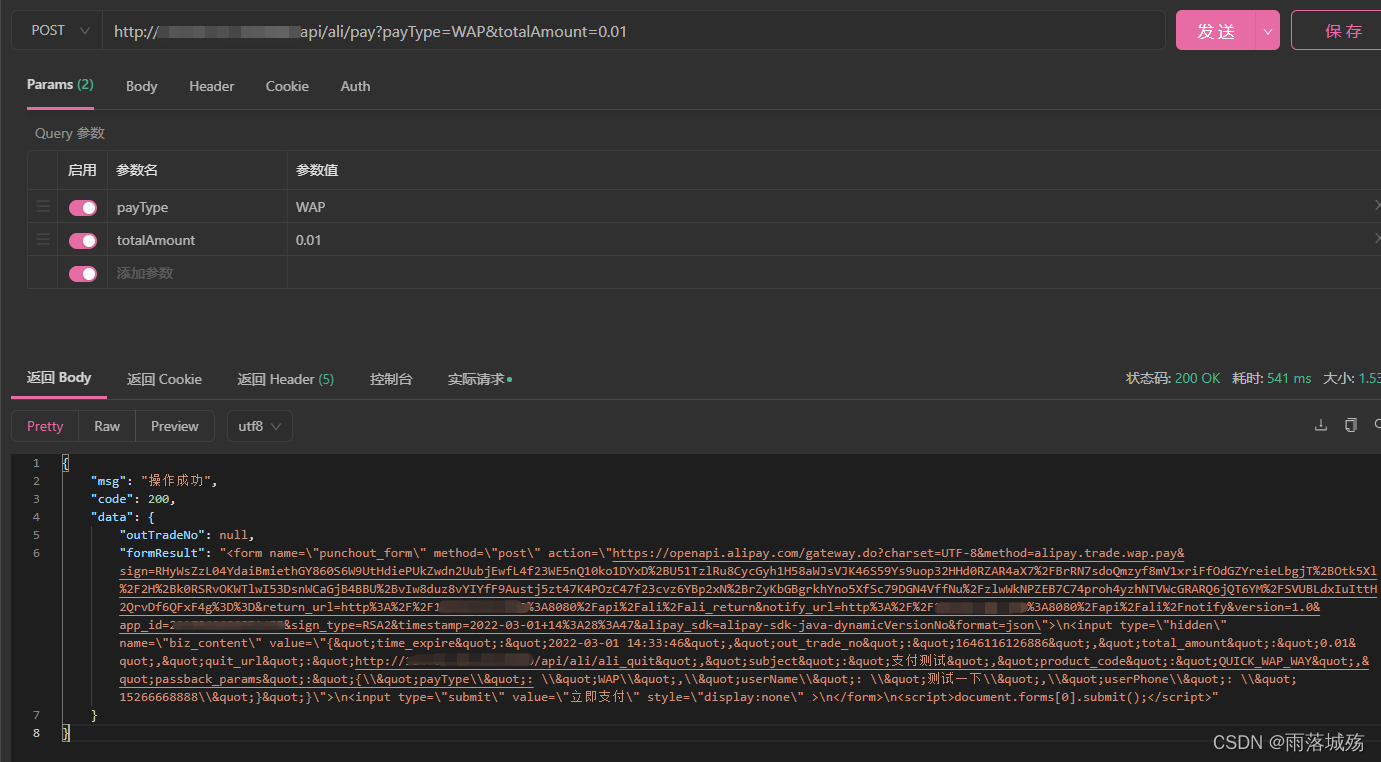The height and width of the screenshot is (762, 1381).
Task: Open the request Body tab
Action: [142, 86]
